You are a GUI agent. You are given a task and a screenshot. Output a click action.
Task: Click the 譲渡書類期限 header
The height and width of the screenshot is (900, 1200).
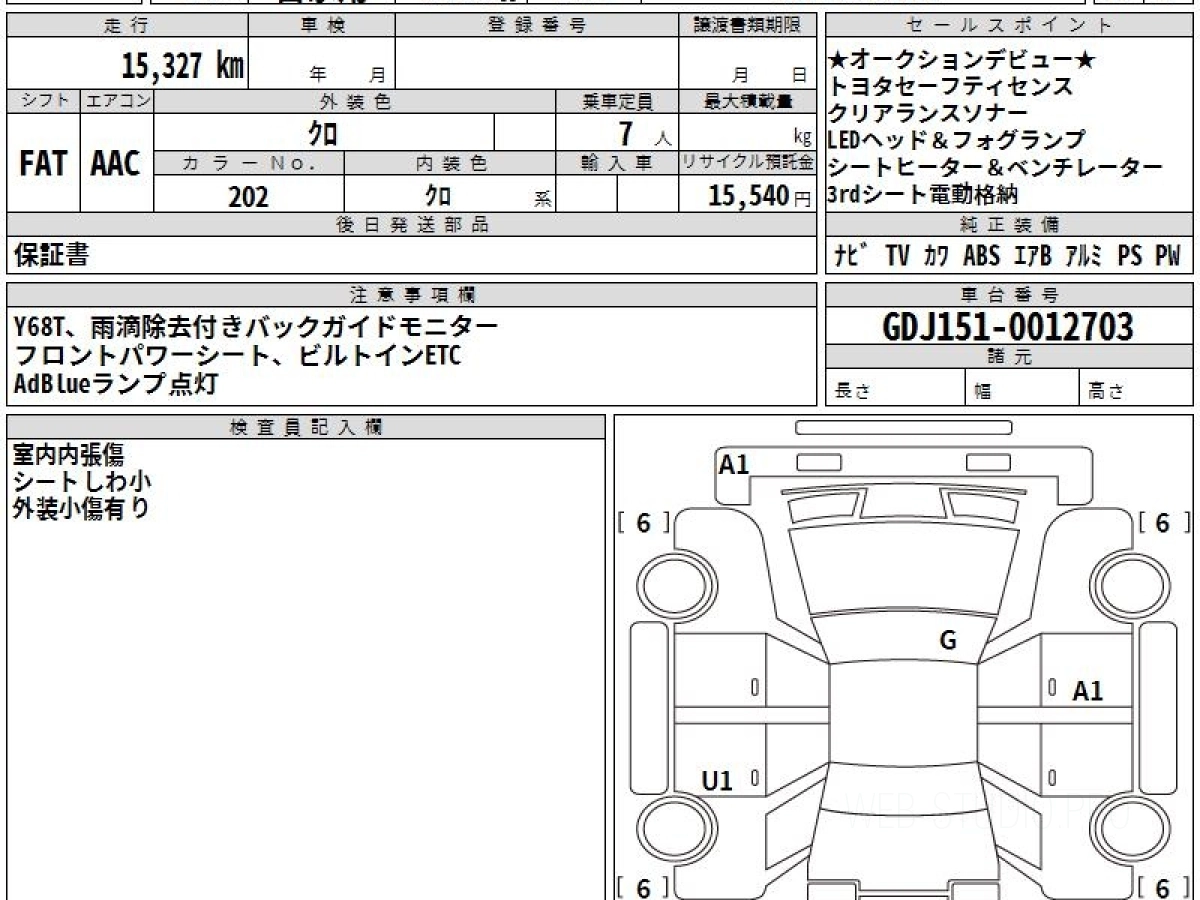pos(748,26)
